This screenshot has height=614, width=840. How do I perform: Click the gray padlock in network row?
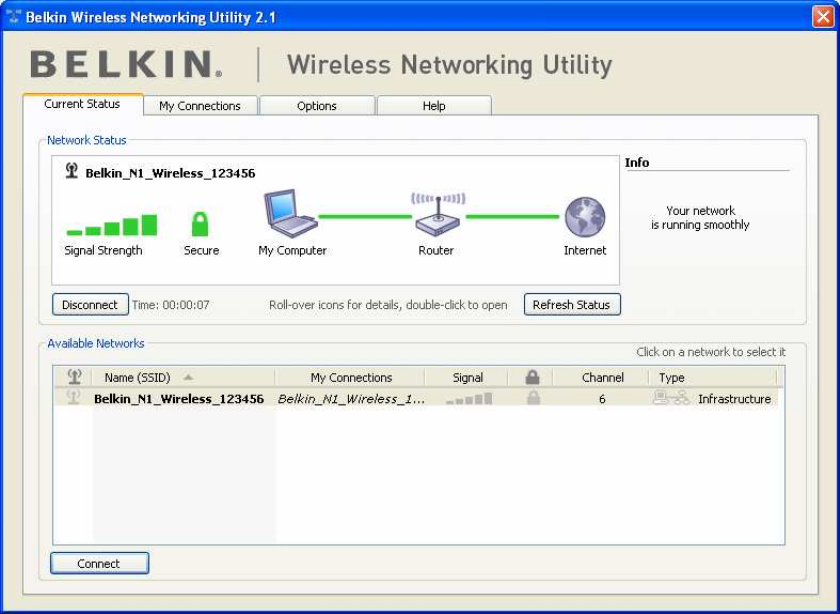pos(533,398)
